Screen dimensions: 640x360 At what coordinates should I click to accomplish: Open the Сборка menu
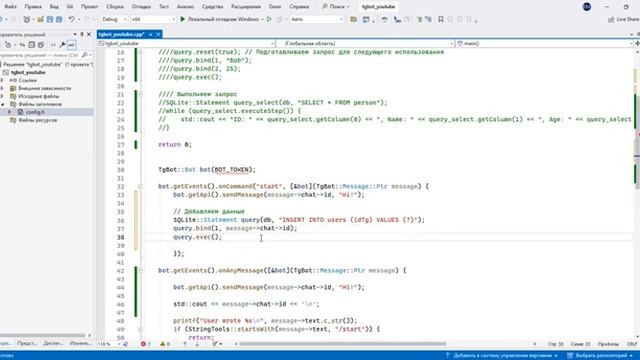coord(115,7)
